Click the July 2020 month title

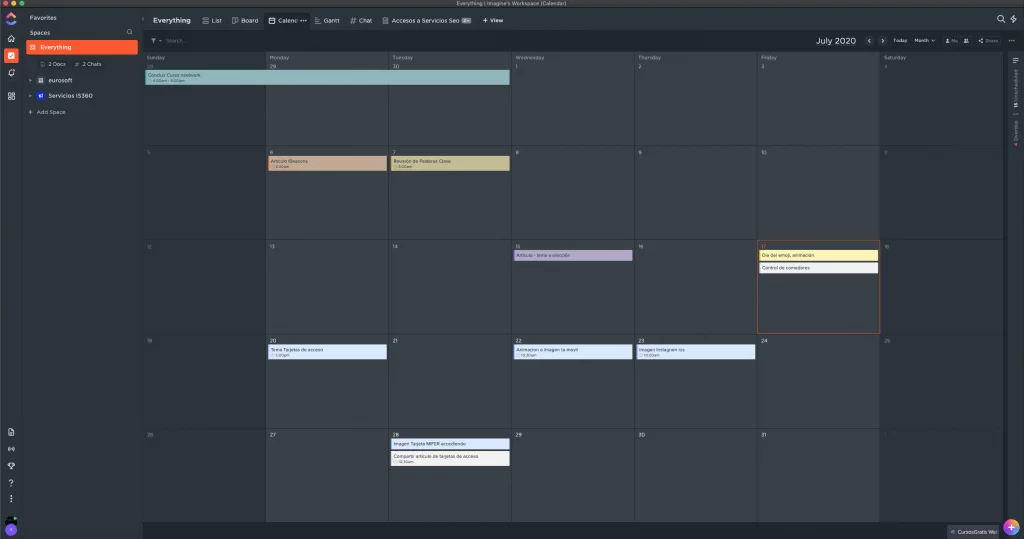835,41
